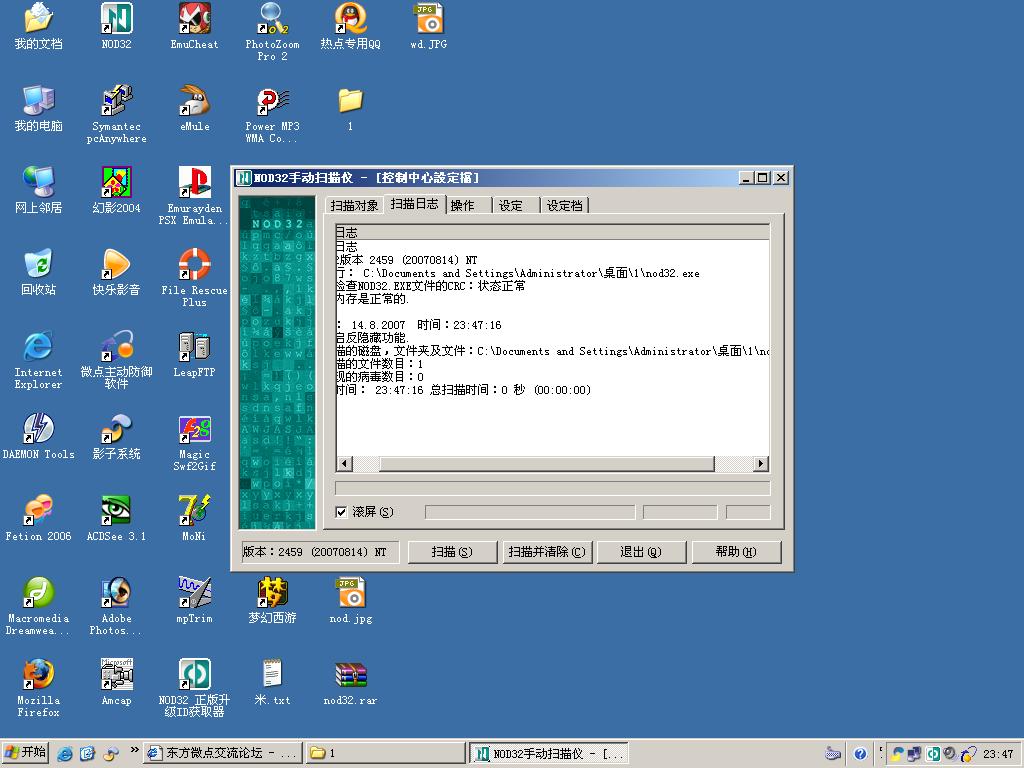The image size is (1024, 768).
Task: Launch Symantec pcAnywhere shortcut
Action: tap(116, 114)
